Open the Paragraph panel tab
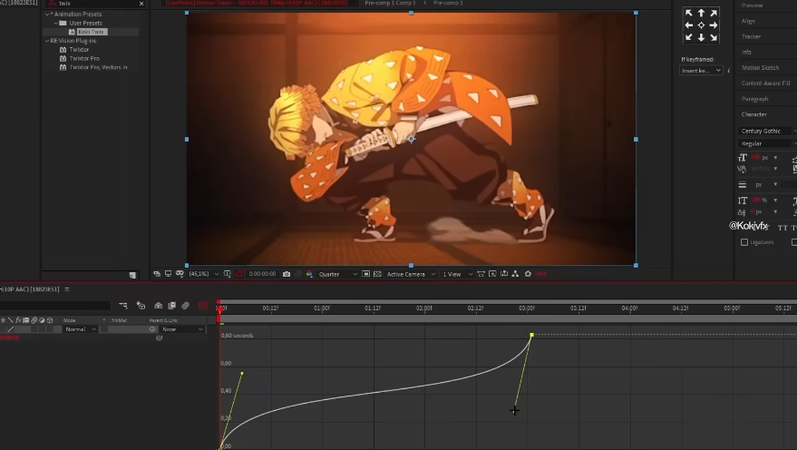This screenshot has height=450, width=797. point(755,99)
